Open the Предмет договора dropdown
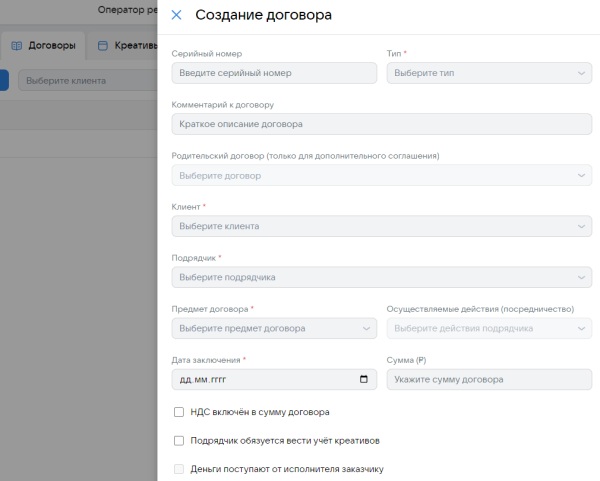 pos(274,328)
